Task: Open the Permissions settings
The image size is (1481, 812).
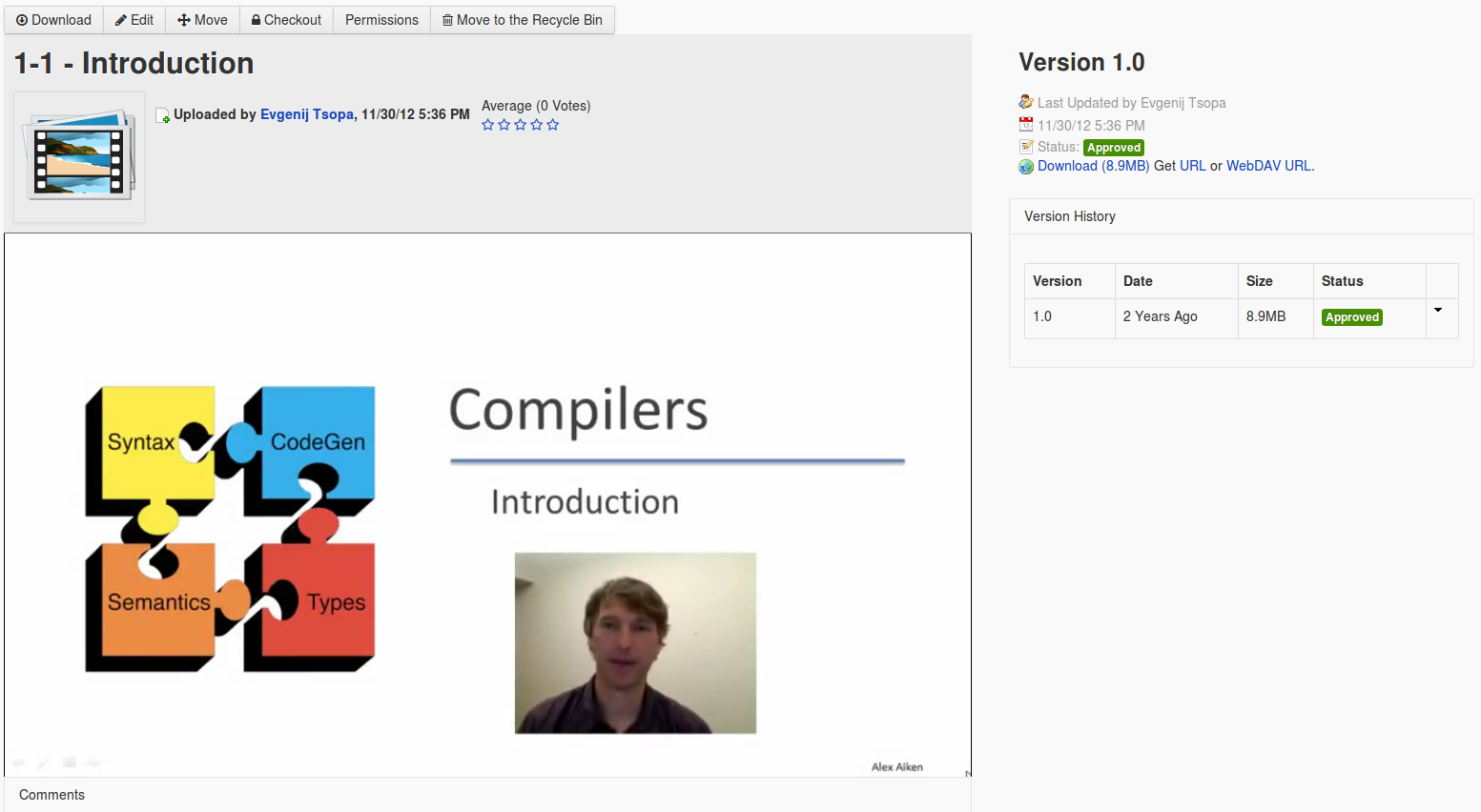Action: point(381,20)
